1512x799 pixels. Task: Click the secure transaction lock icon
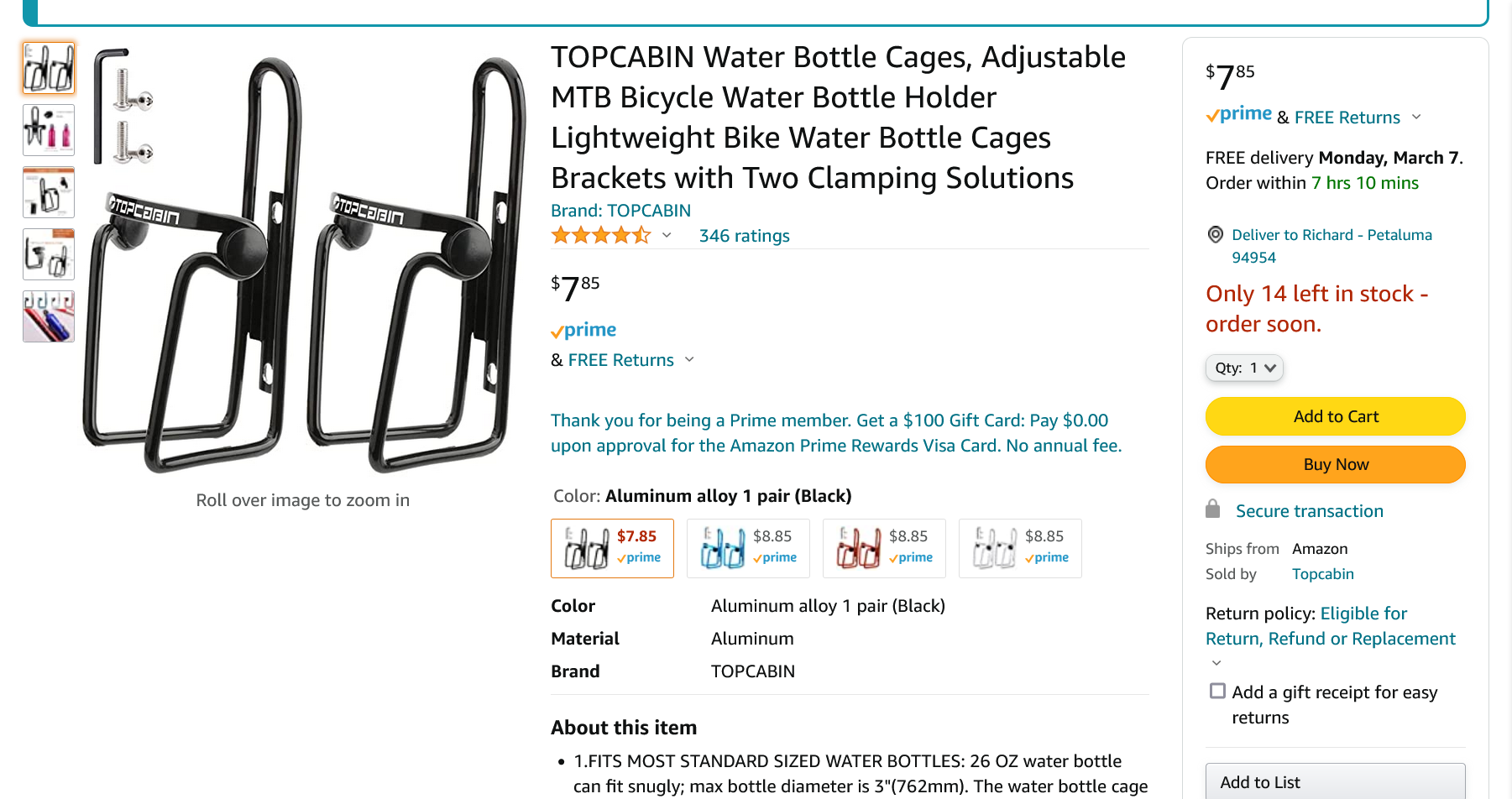(1212, 509)
